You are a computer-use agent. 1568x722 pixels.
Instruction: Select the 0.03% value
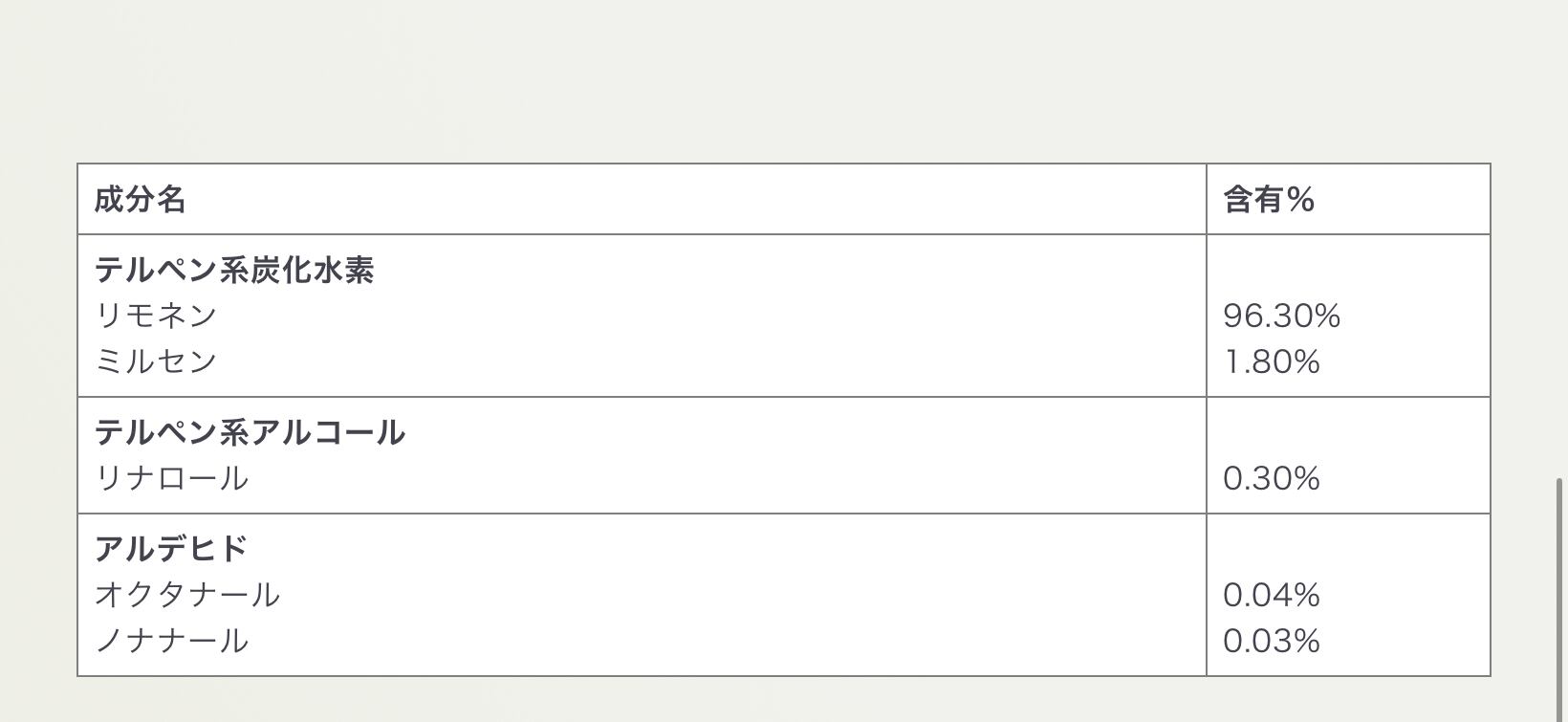pyautogui.click(x=1271, y=641)
